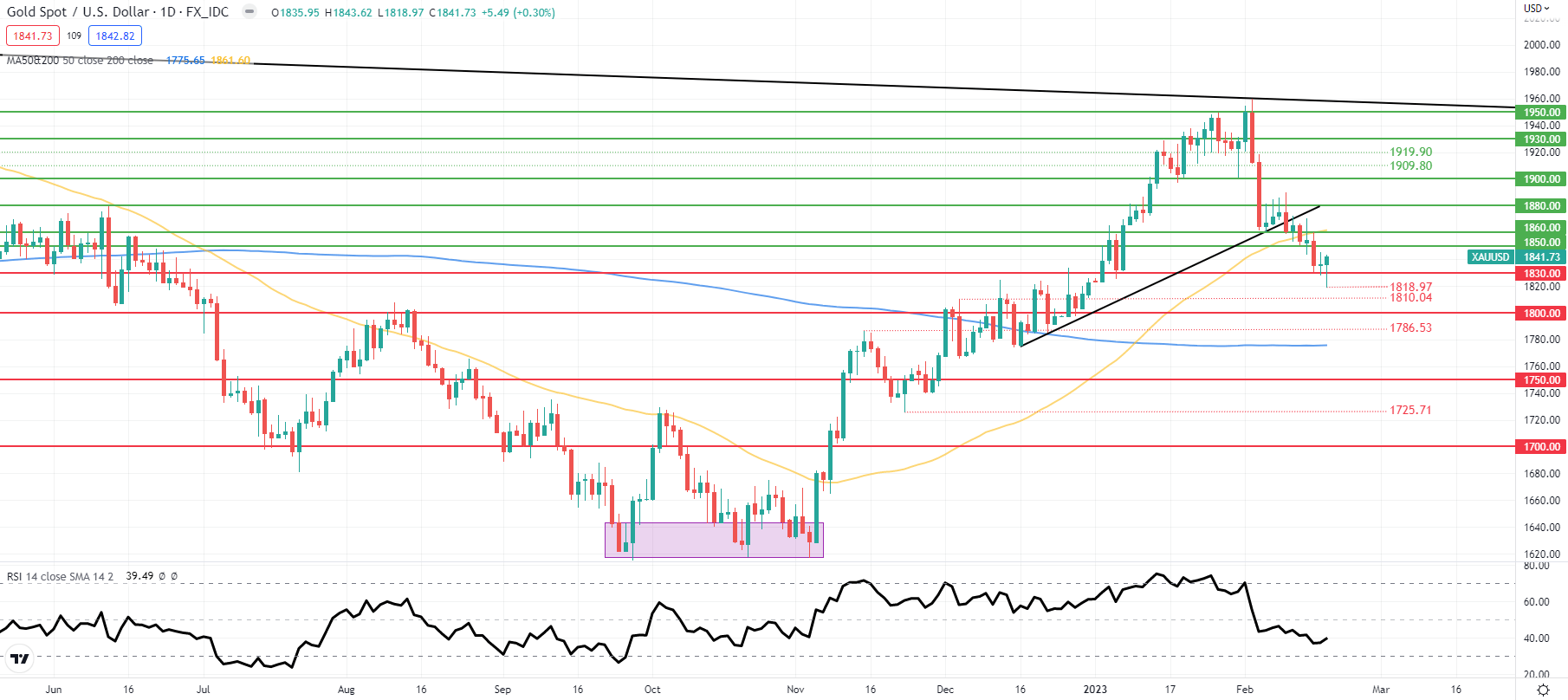Click the 1818.97 red level annotation

1411,286
